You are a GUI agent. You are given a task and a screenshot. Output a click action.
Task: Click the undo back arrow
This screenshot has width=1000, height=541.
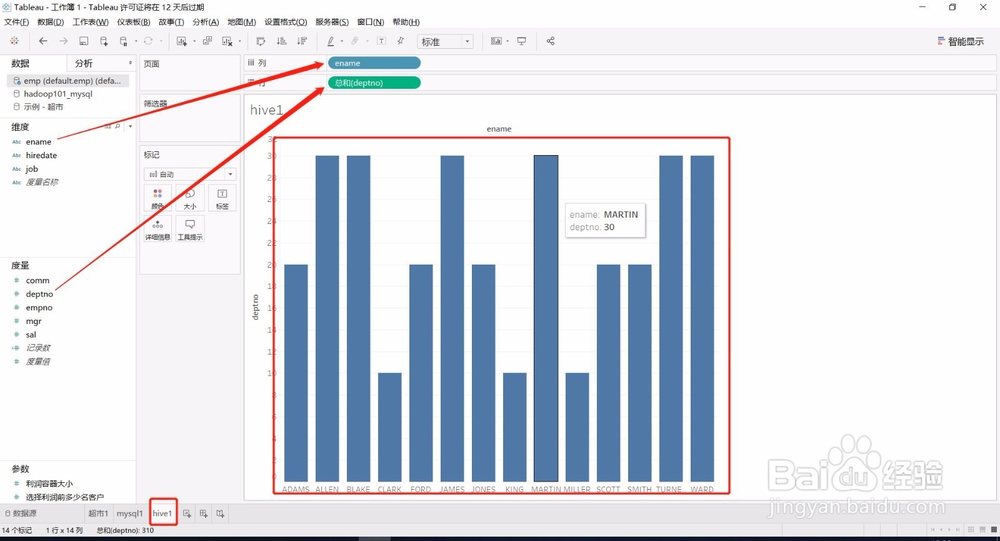tap(43, 41)
